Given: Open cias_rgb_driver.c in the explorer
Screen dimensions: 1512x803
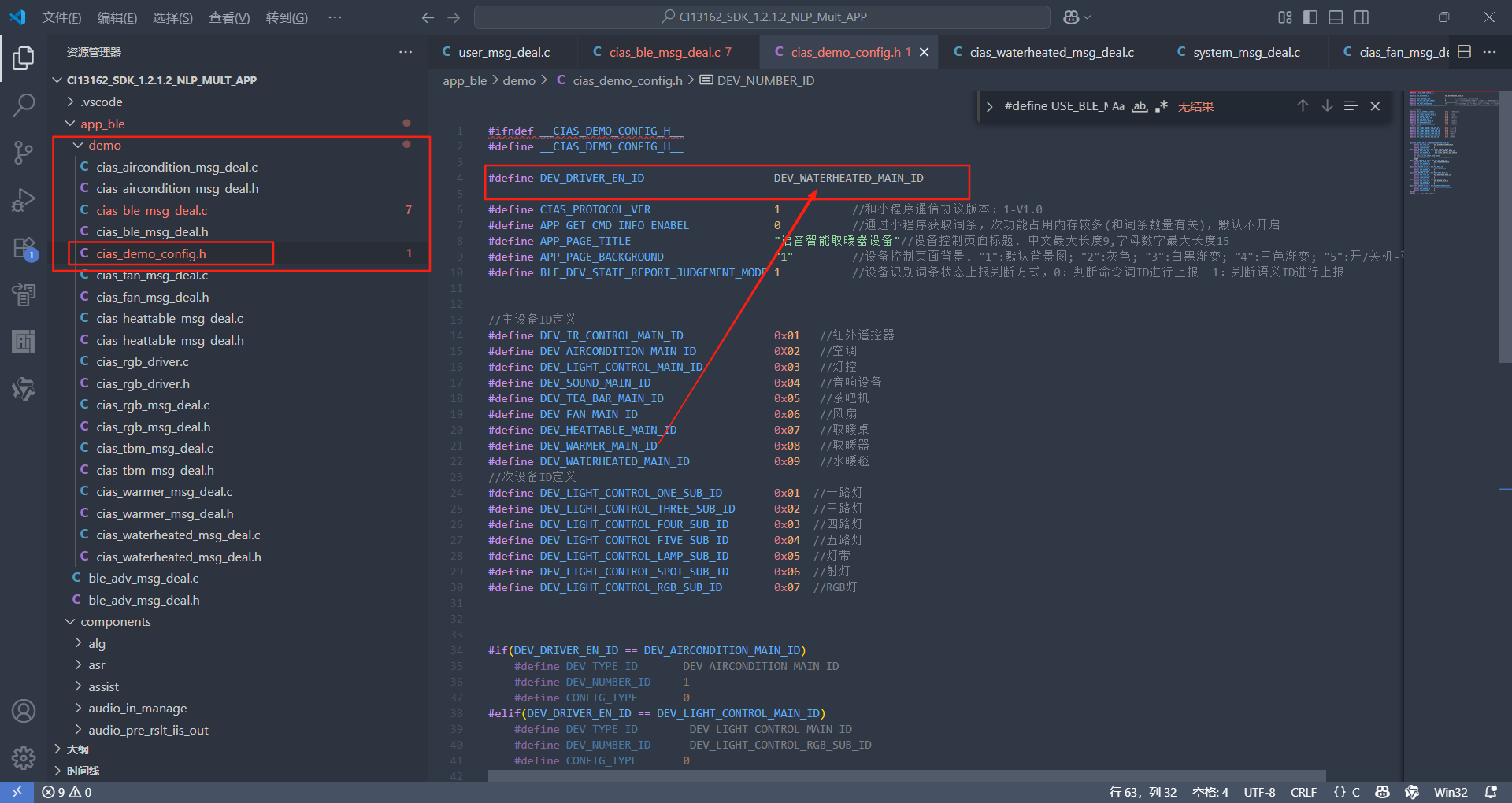Looking at the screenshot, I should pyautogui.click(x=143, y=362).
